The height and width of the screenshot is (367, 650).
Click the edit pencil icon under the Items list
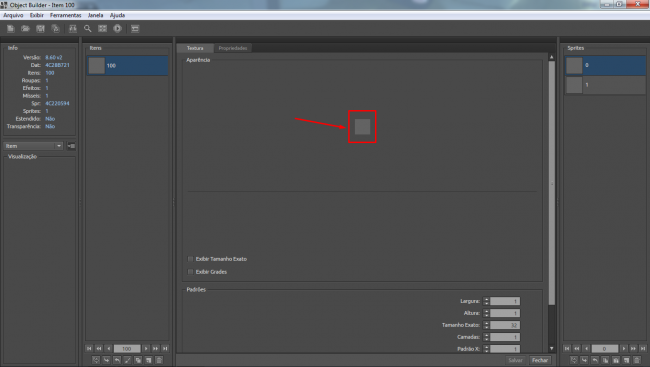[128, 360]
